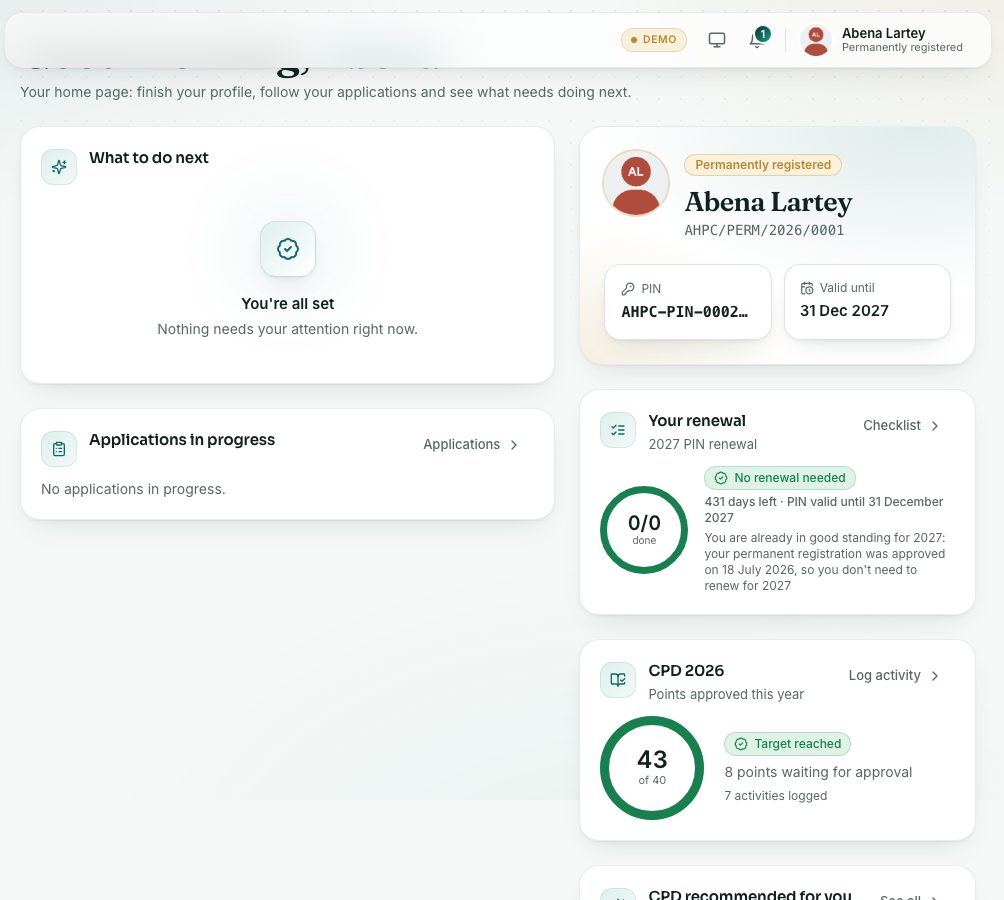The image size is (1004, 900).
Task: Click the large AL profile avatar
Action: (x=636, y=183)
